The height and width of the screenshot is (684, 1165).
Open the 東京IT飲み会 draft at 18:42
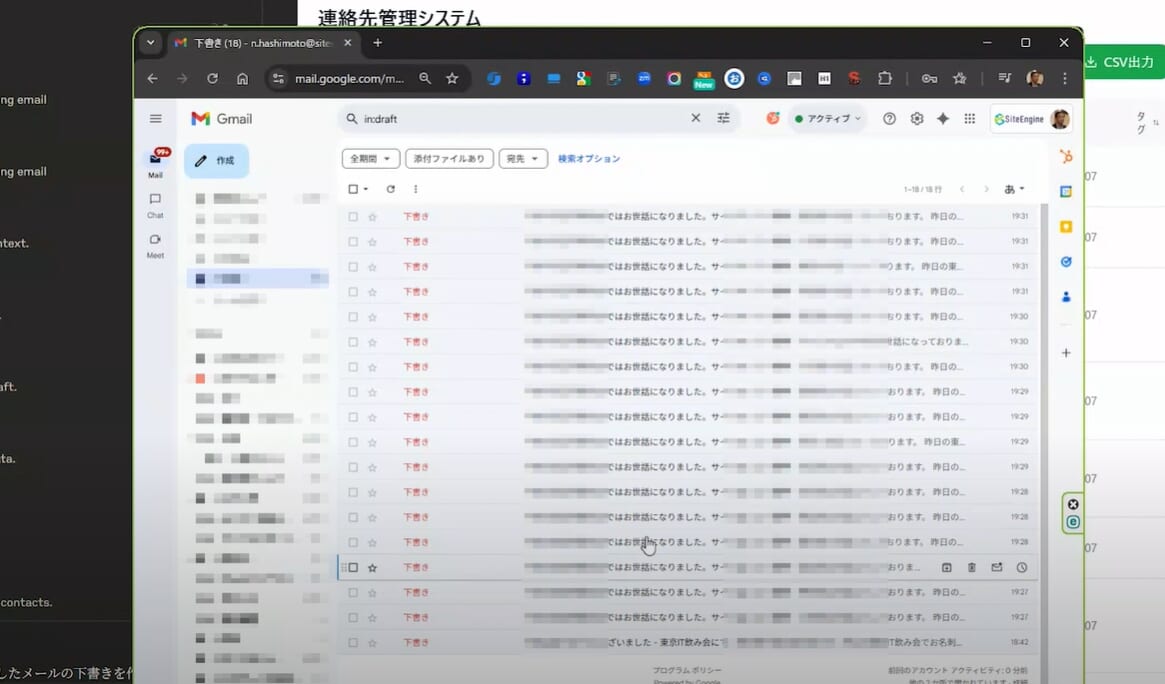pos(687,642)
